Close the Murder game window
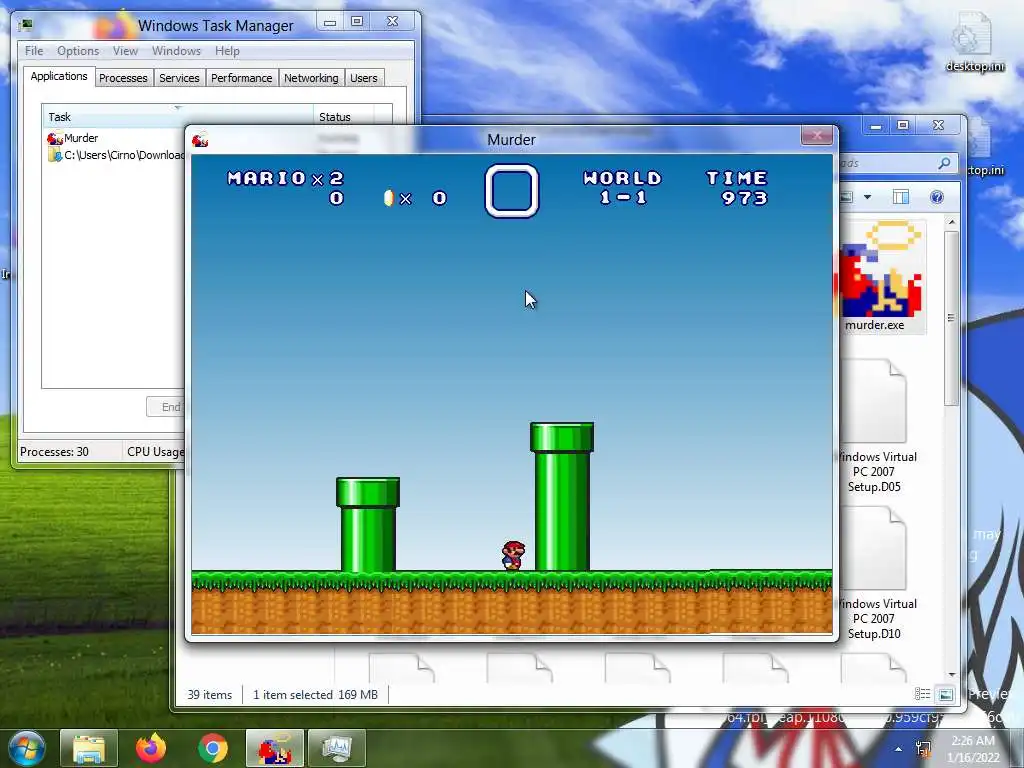1024x768 pixels. click(816, 135)
